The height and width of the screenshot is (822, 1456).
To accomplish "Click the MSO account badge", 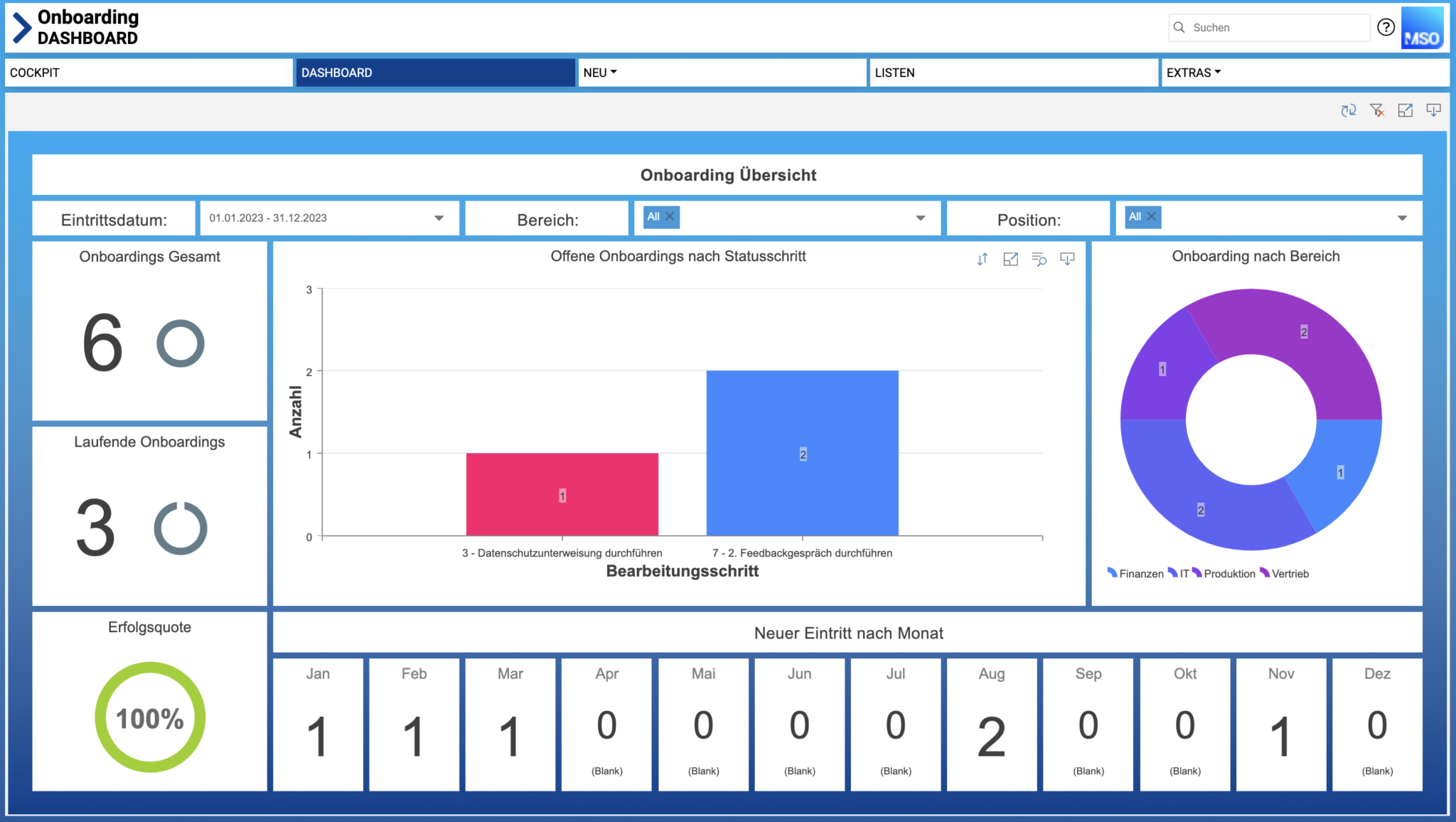I will click(x=1422, y=28).
